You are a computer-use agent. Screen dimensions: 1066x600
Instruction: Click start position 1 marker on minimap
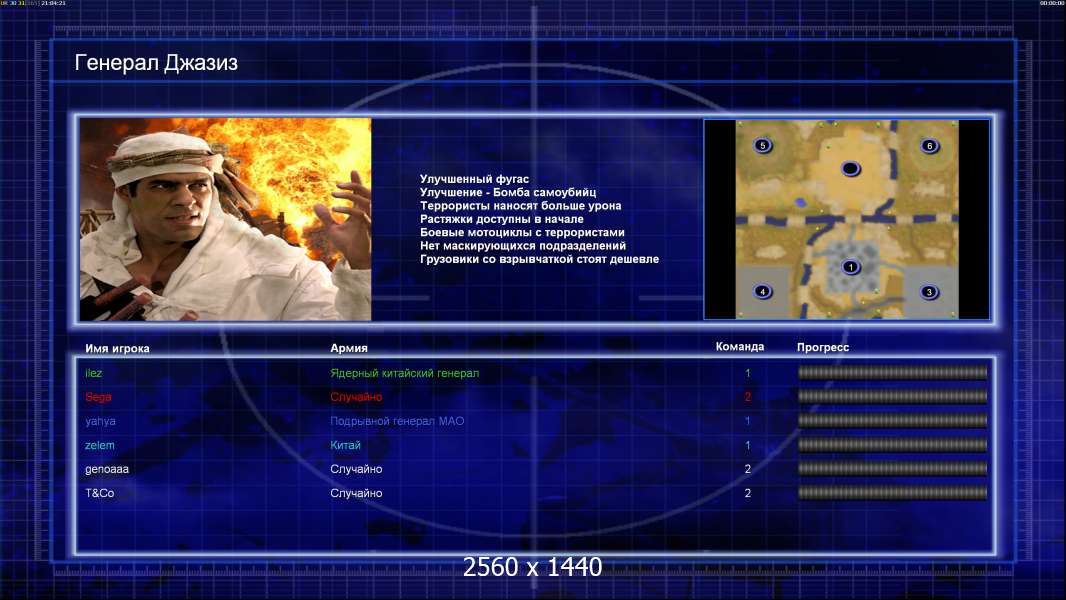tap(850, 267)
